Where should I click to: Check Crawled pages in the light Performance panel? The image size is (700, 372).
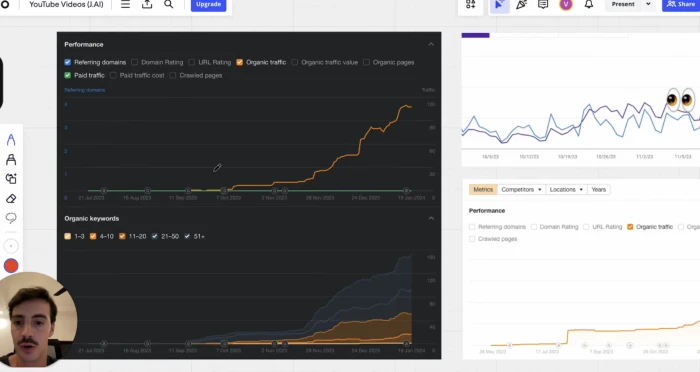tap(472, 239)
